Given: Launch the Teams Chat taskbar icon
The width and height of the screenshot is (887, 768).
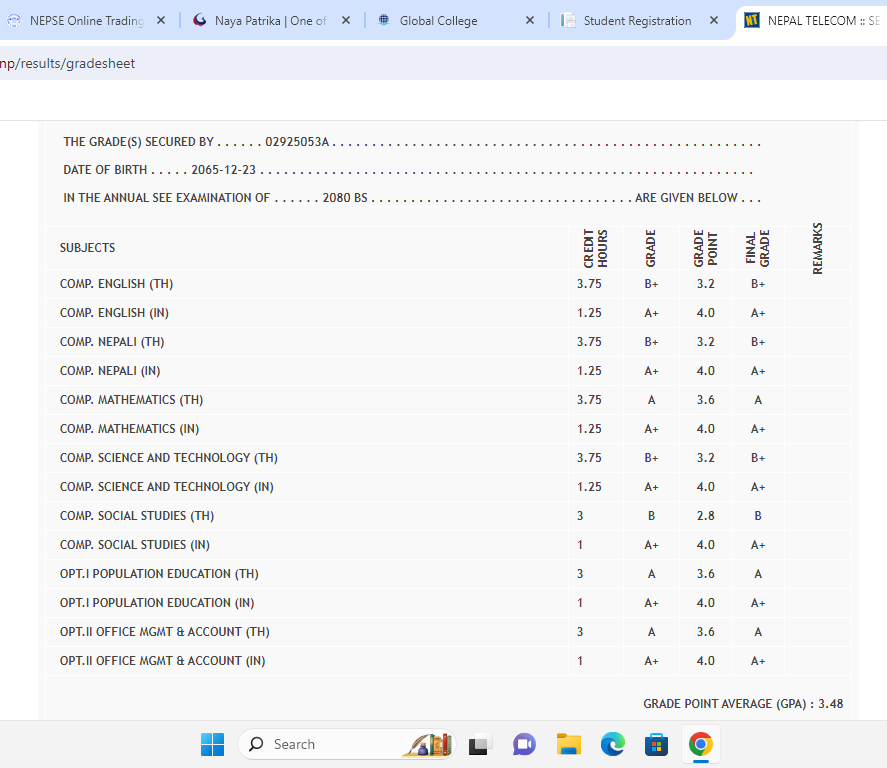Looking at the screenshot, I should coord(524,744).
